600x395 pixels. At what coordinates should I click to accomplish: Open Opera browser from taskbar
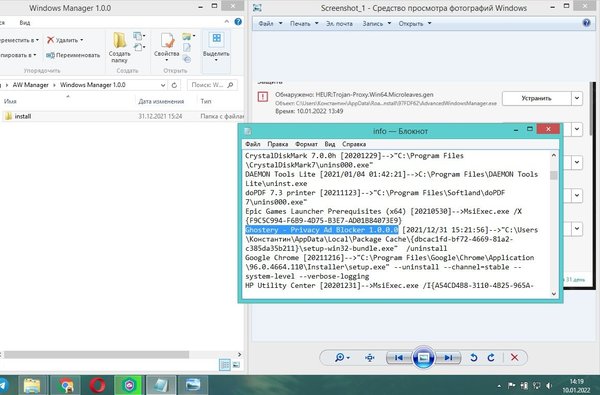pos(98,385)
